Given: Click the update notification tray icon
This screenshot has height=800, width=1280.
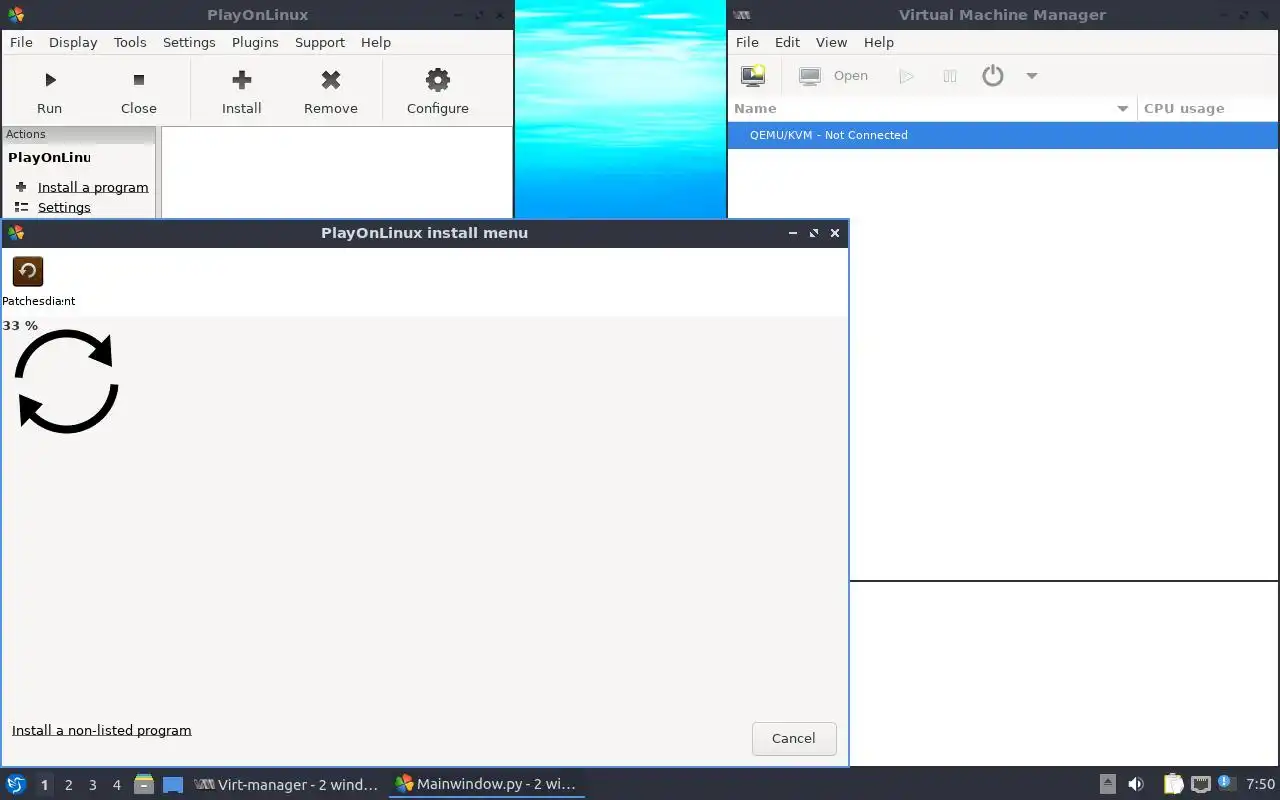Looking at the screenshot, I should point(1226,784).
